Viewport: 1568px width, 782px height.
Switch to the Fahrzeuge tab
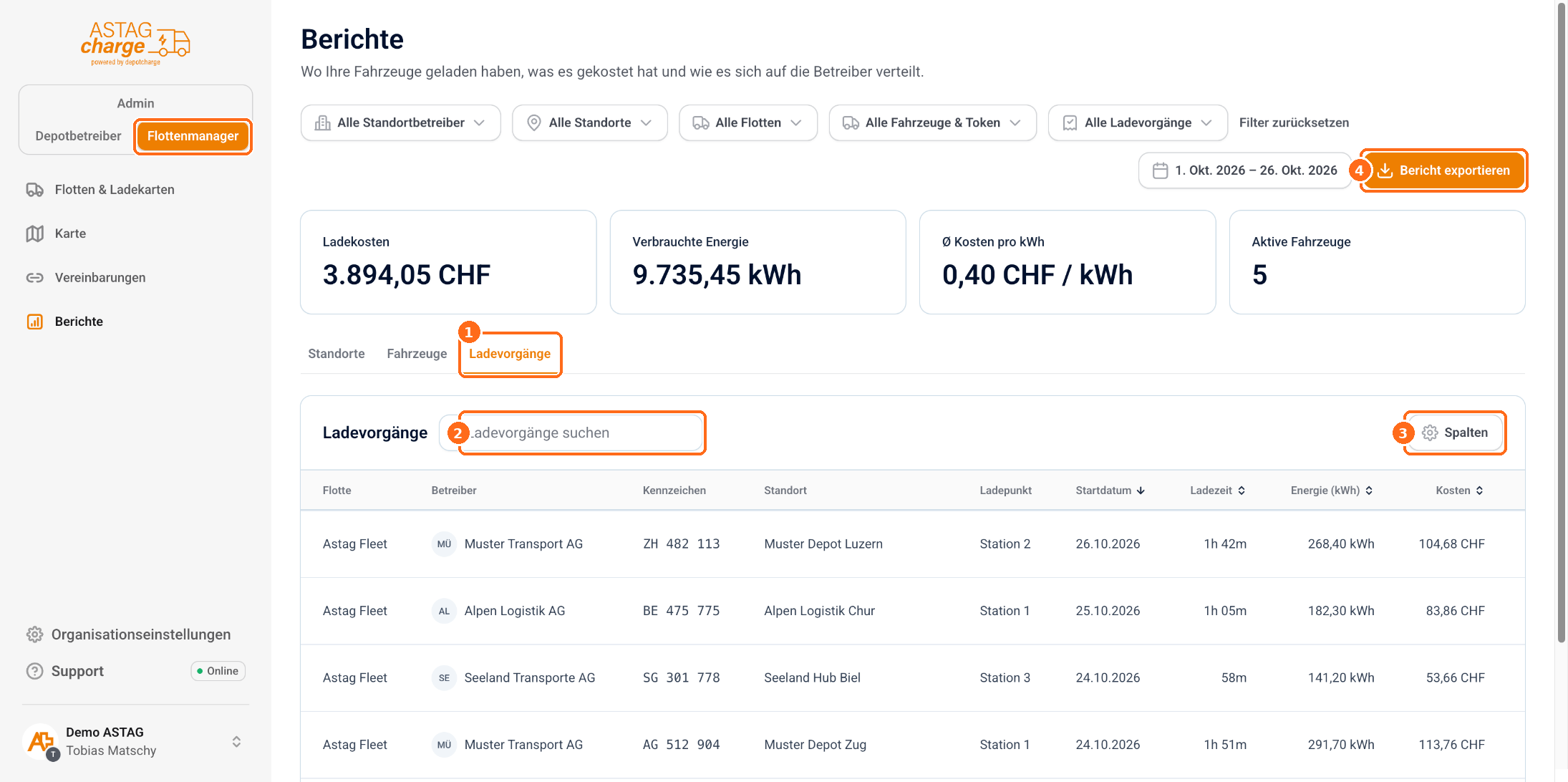[417, 354]
